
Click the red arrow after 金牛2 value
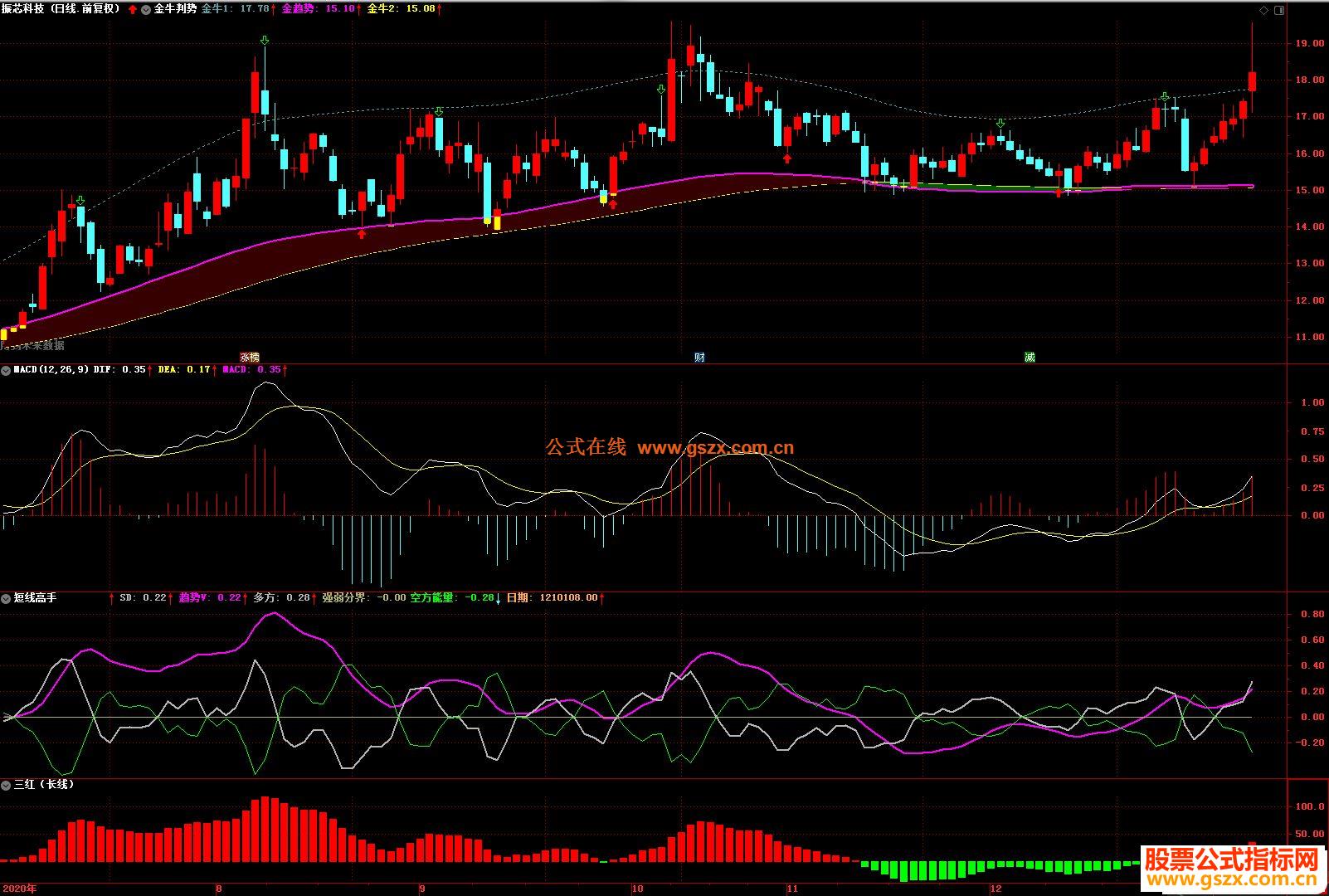pos(440,8)
